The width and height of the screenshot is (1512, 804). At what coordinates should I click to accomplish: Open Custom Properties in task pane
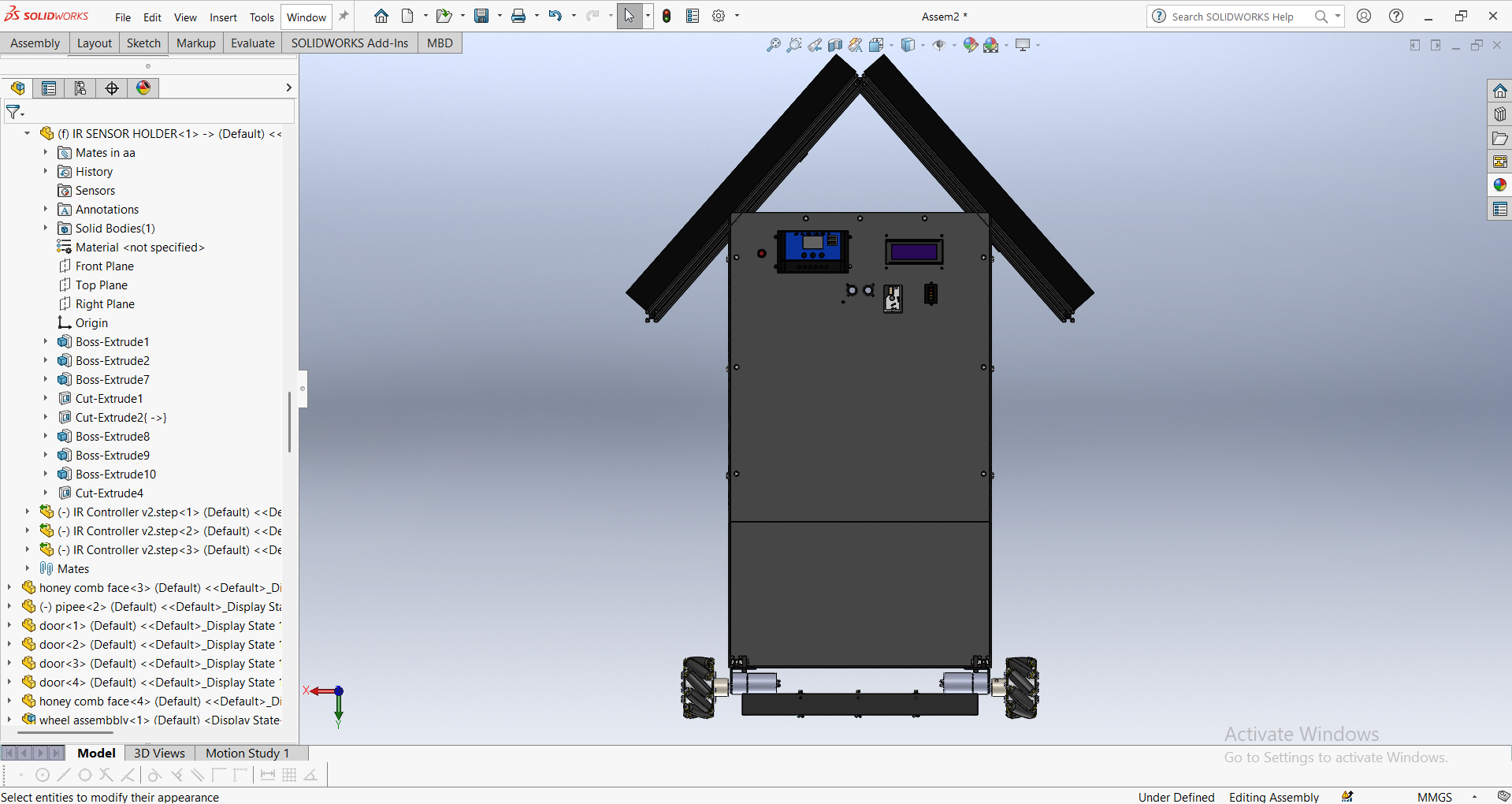point(1500,209)
